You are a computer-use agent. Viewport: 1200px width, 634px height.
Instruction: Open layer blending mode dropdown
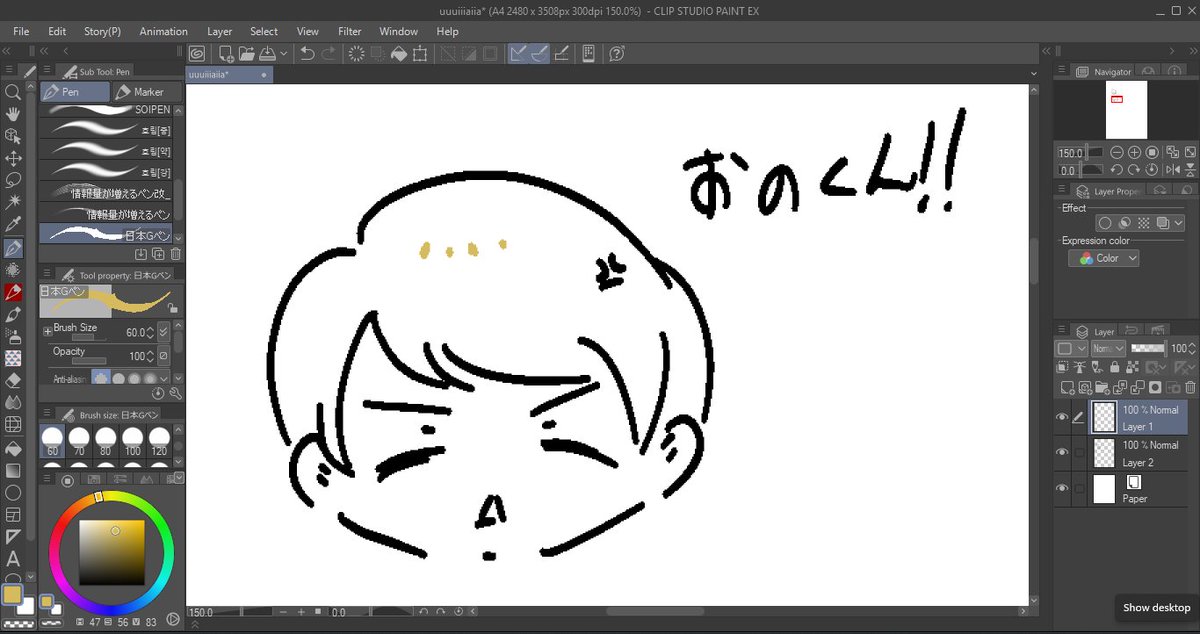1108,348
